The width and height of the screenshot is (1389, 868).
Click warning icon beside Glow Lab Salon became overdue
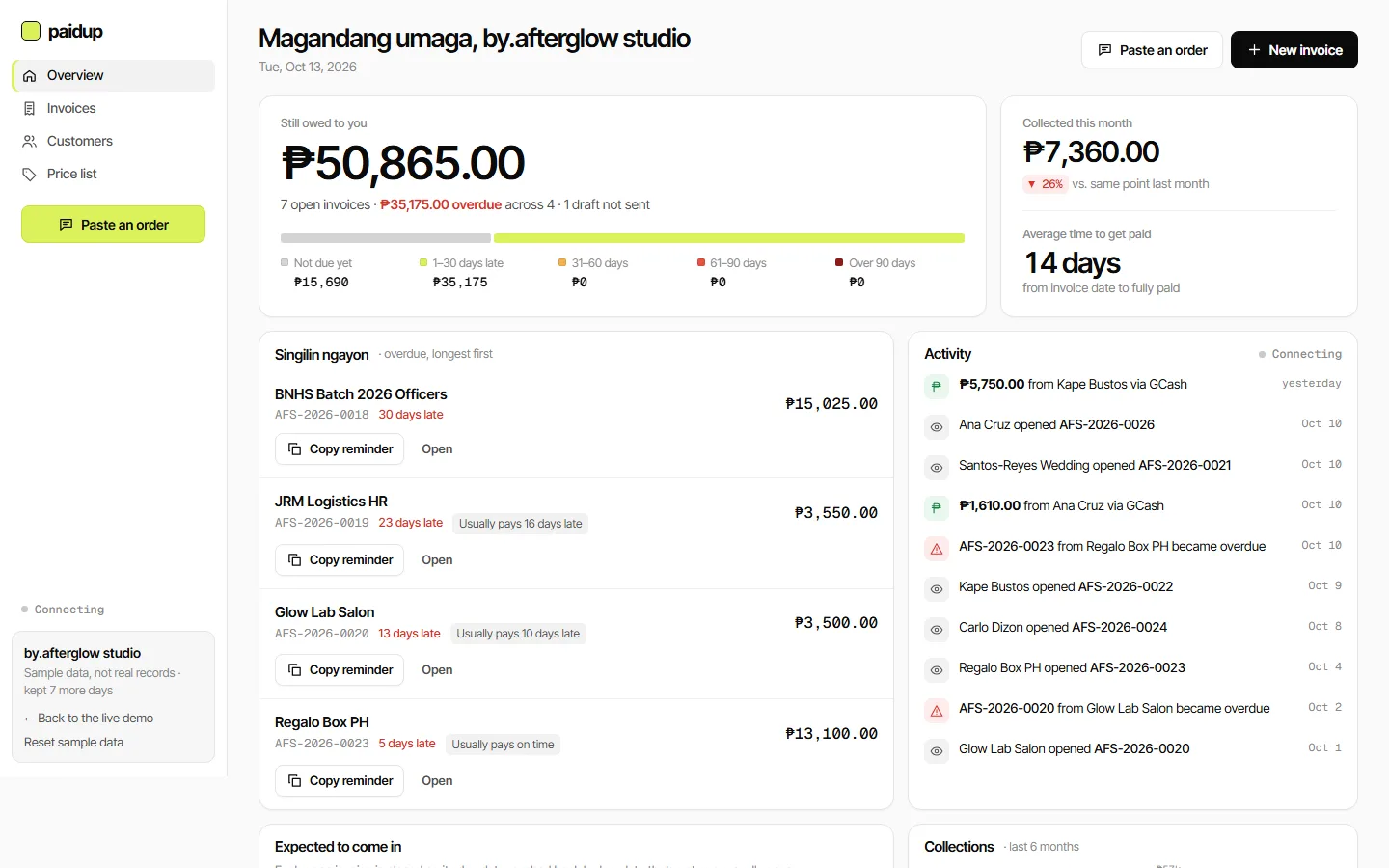936,710
